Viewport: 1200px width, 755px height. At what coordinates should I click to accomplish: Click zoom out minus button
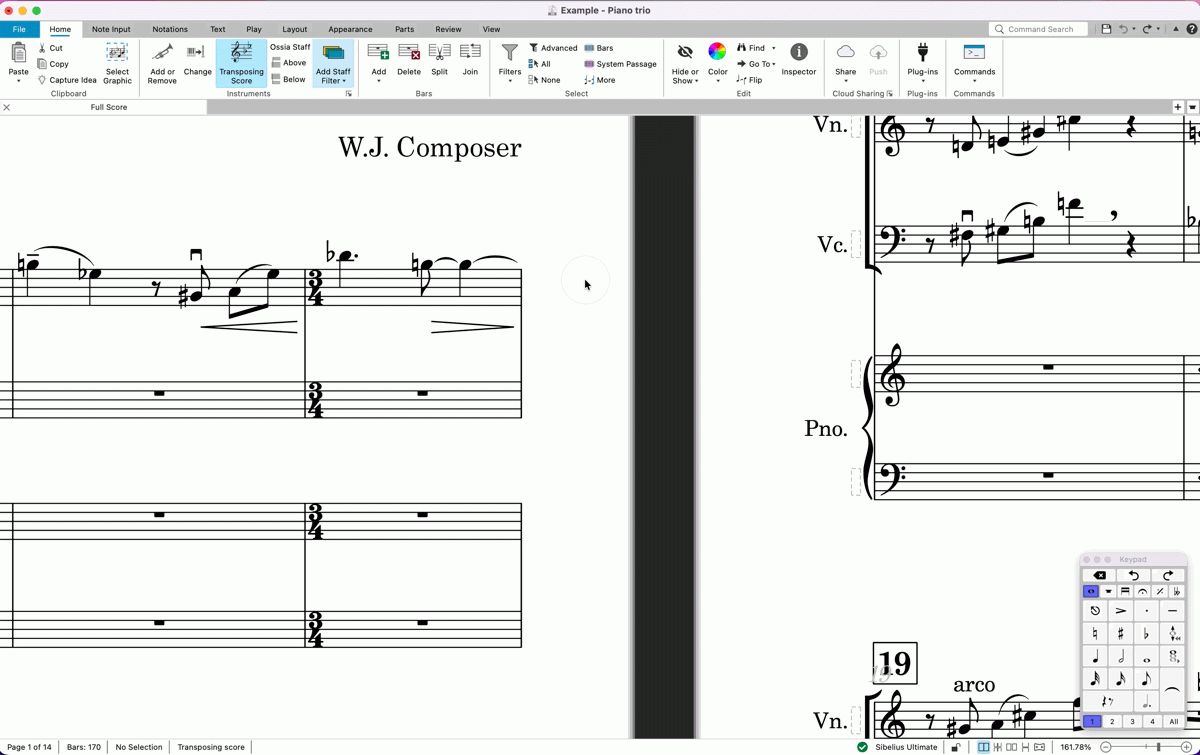1106,747
